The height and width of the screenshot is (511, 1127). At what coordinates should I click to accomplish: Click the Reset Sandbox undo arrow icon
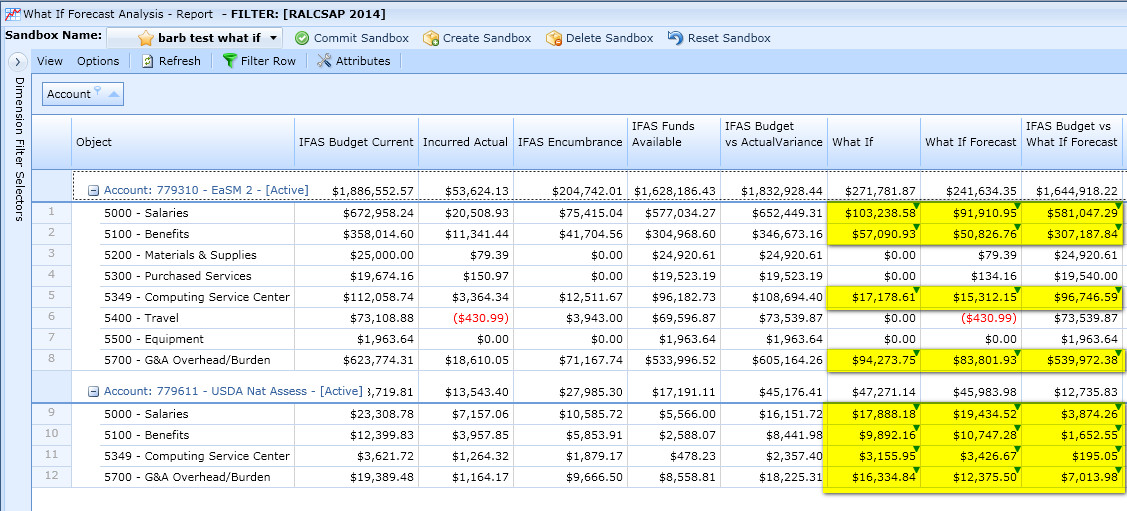676,38
